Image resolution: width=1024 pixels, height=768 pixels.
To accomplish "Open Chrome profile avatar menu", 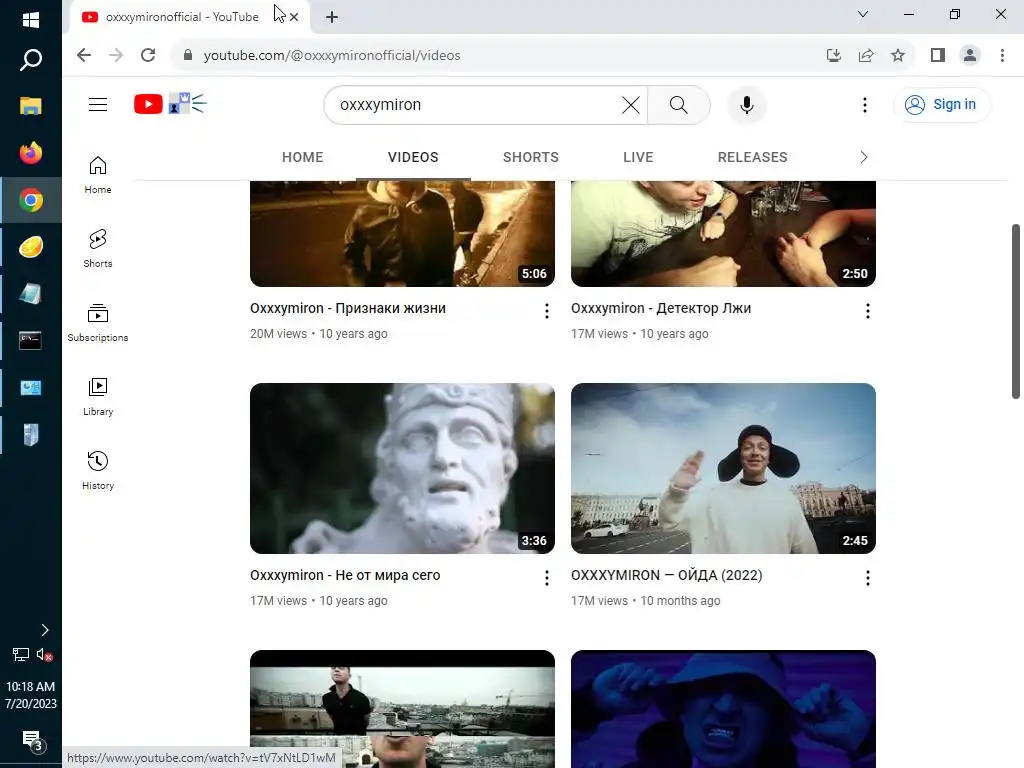I will 970,56.
